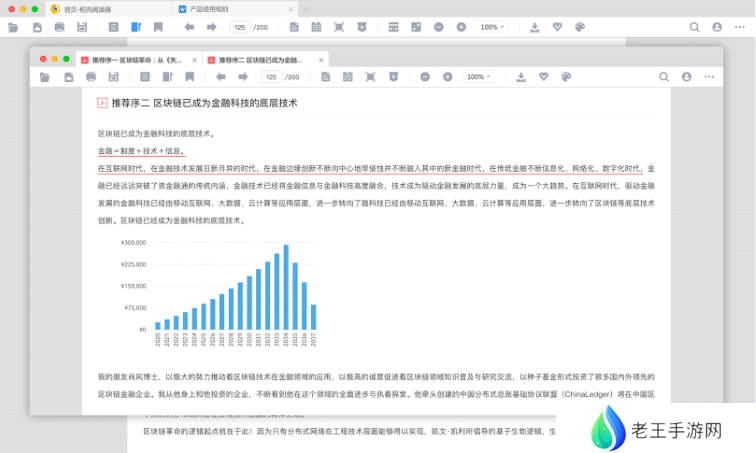The height and width of the screenshot is (453, 756).
Task: Click floppy disk save icon in front window
Action: (x=113, y=77)
